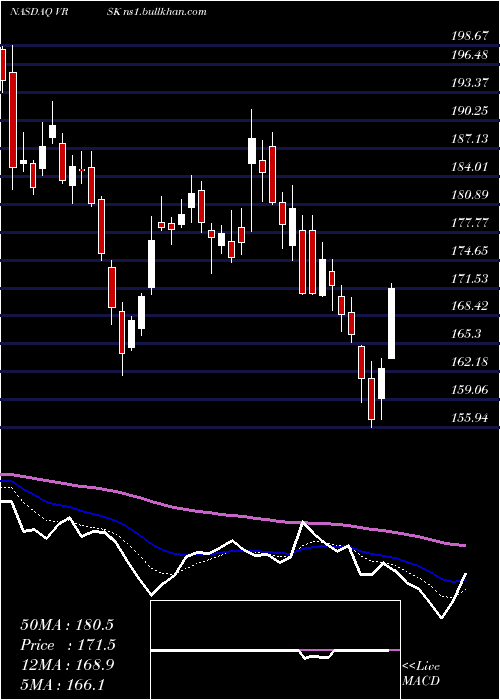This screenshot has height=700, width=500.
Task: Click the 155.94 price axis label
Action: tap(470, 418)
